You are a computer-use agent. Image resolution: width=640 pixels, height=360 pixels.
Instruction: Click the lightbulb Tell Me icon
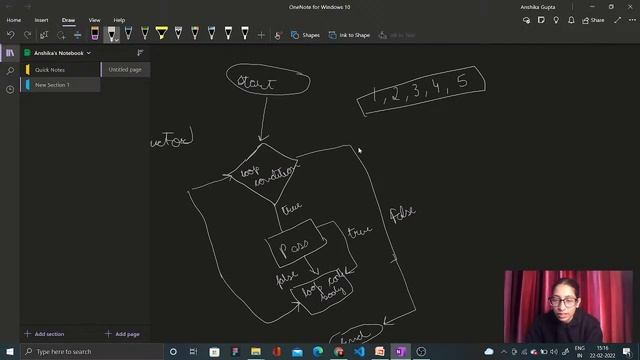pos(556,20)
